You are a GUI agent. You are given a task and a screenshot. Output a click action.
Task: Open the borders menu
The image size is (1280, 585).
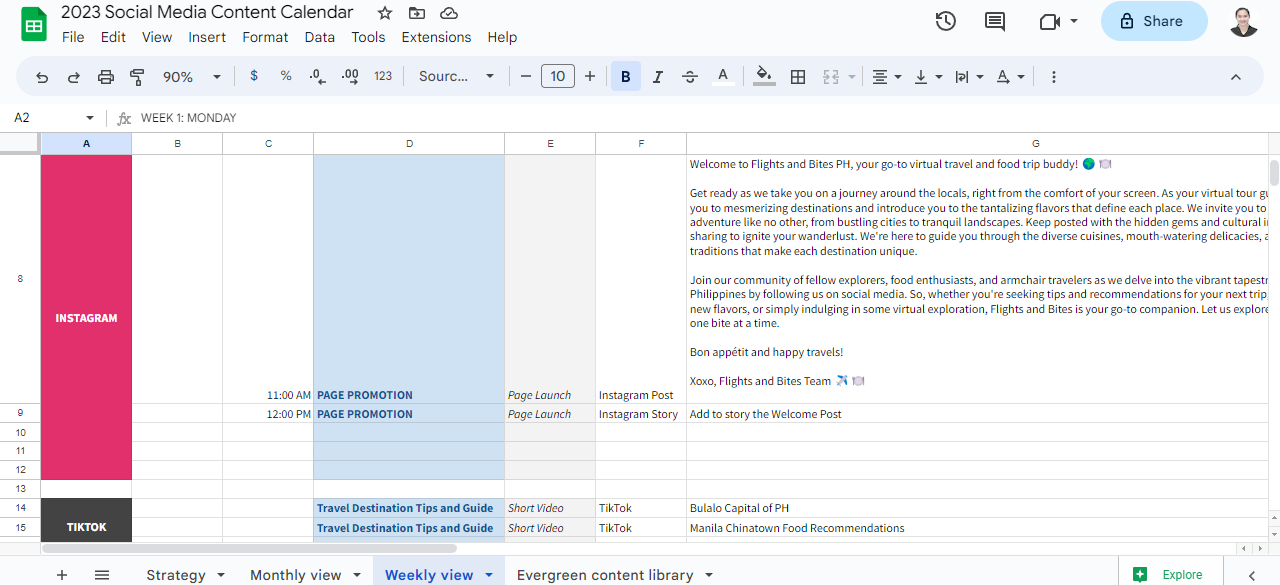798,77
